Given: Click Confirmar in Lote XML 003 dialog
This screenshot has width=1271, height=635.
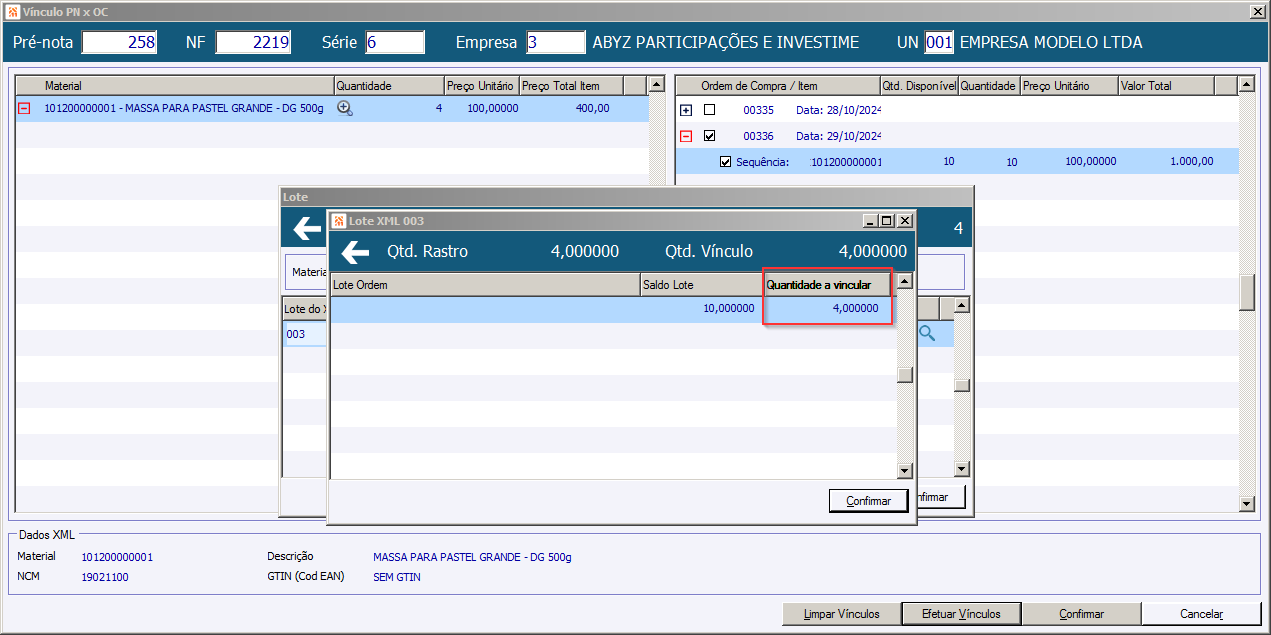Looking at the screenshot, I should click(868, 501).
